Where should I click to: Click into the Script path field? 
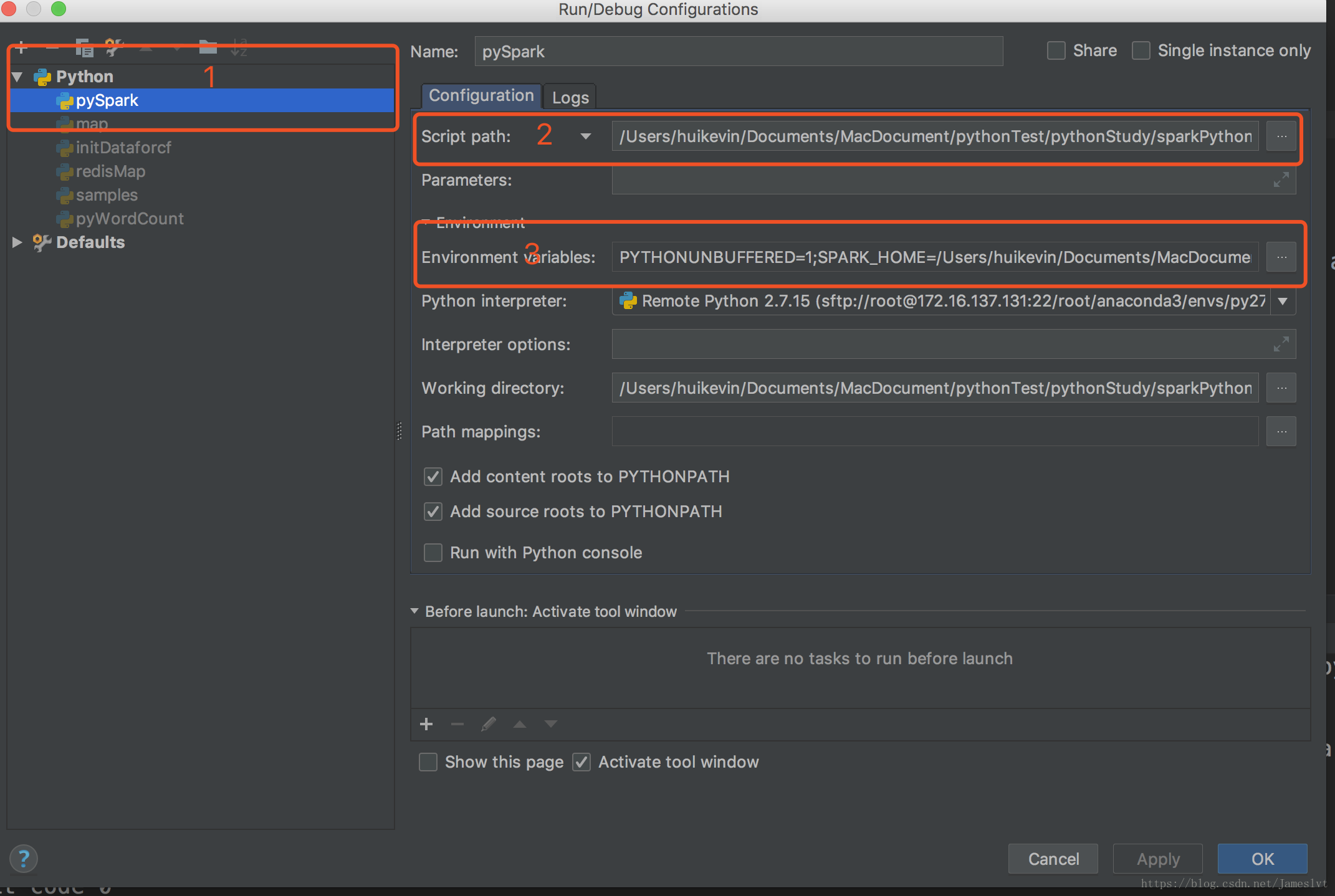935,136
